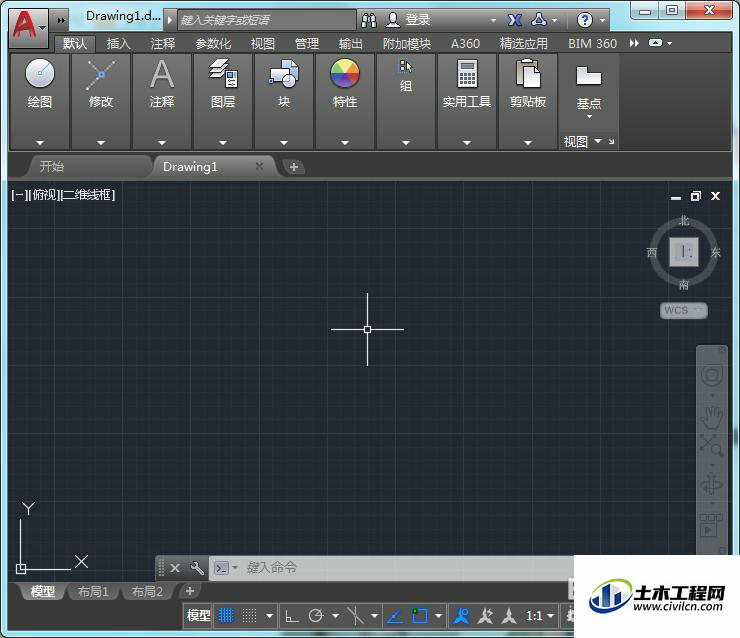The width and height of the screenshot is (740, 638).
Task: Click the command line customize wrench icon
Action: (196, 568)
